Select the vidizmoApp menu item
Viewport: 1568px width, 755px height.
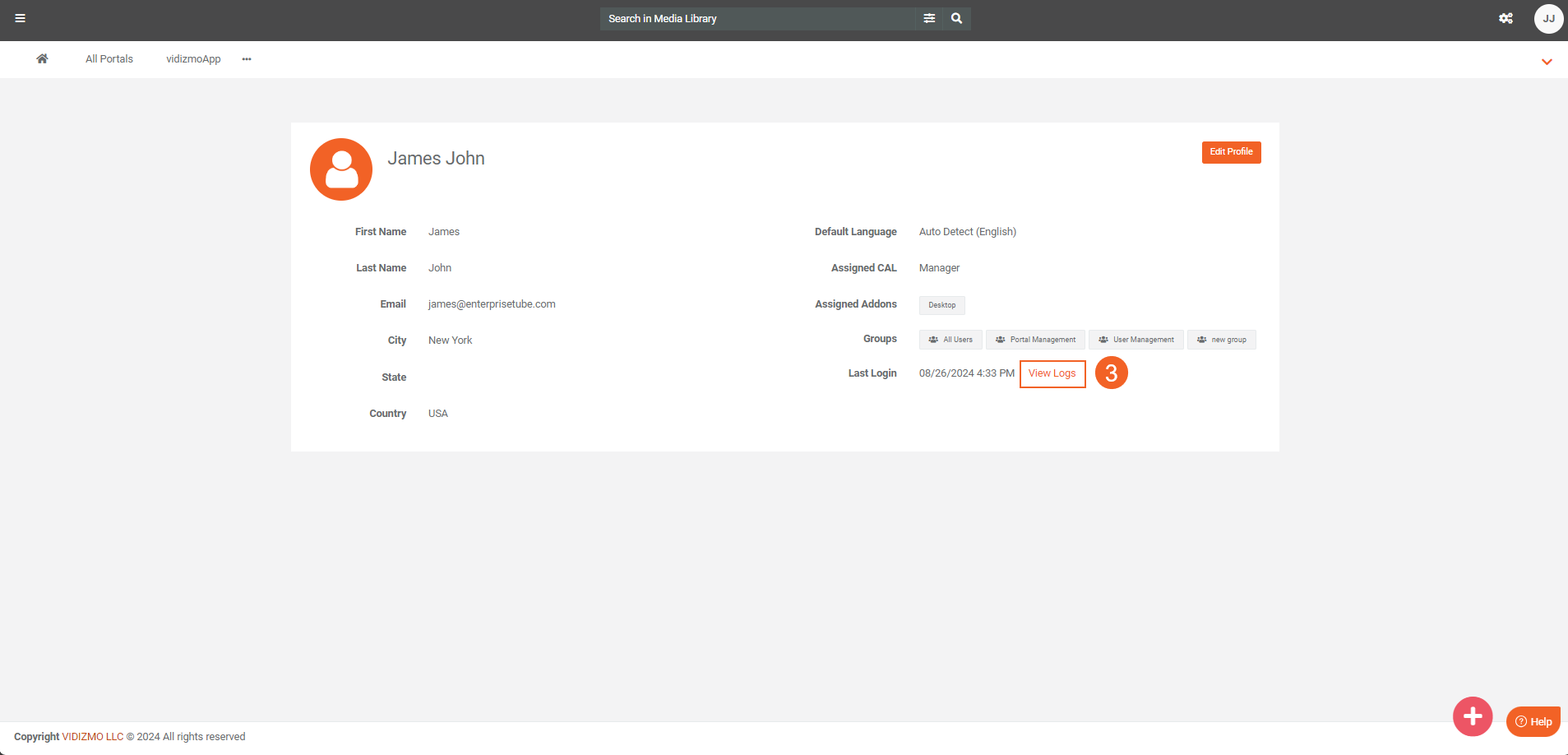click(193, 59)
